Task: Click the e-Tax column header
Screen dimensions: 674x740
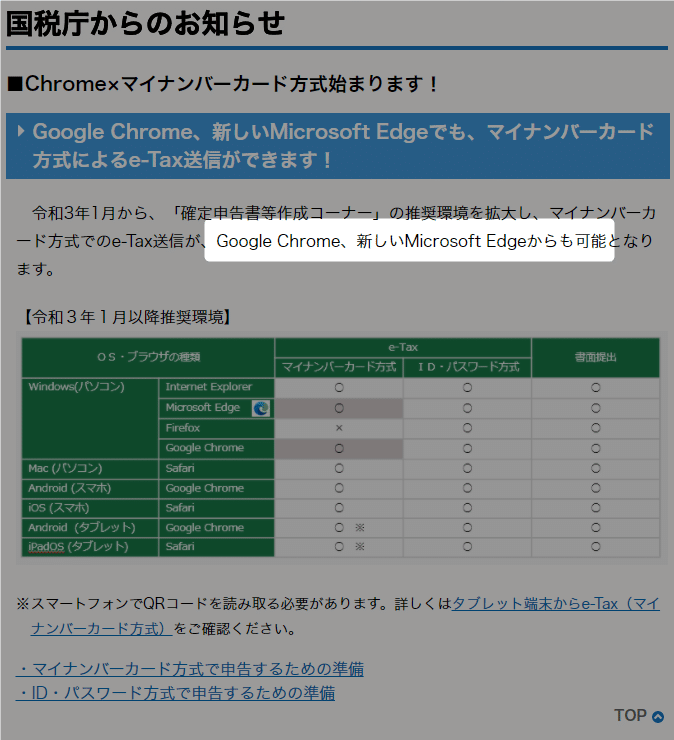Action: [x=403, y=348]
